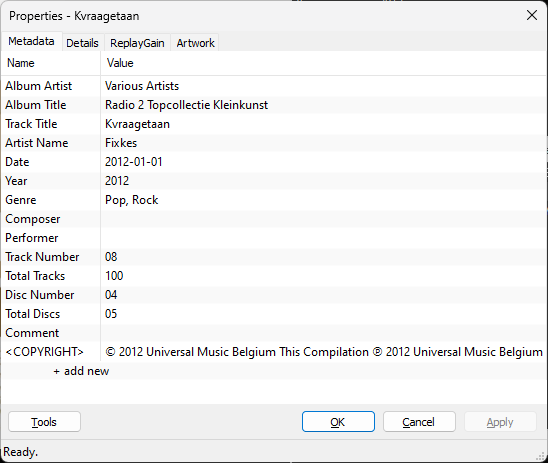The height and width of the screenshot is (463, 548).
Task: Click the Cancel button
Action: (419, 422)
